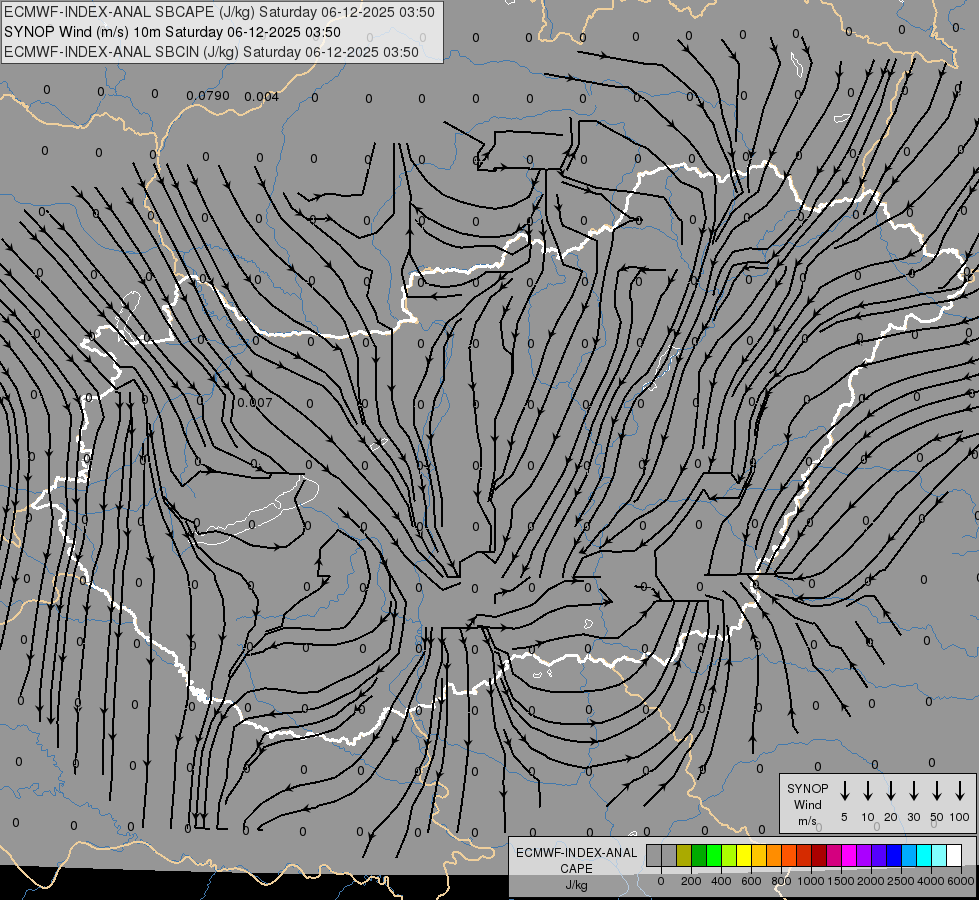Click the 0.0790 value on the map
Viewport: 979px width, 900px height.
(x=208, y=96)
